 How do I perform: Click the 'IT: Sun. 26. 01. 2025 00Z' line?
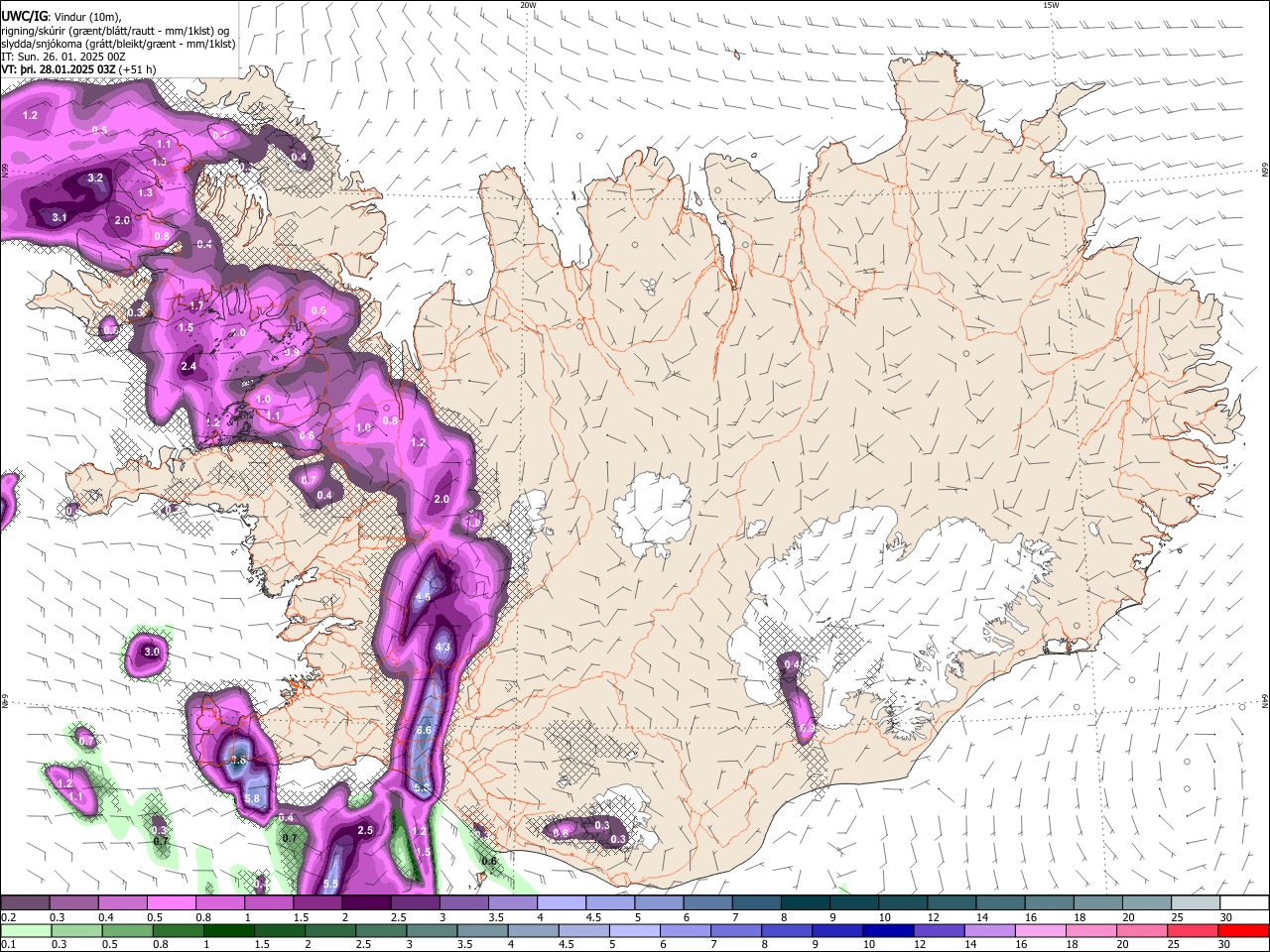coord(63,57)
